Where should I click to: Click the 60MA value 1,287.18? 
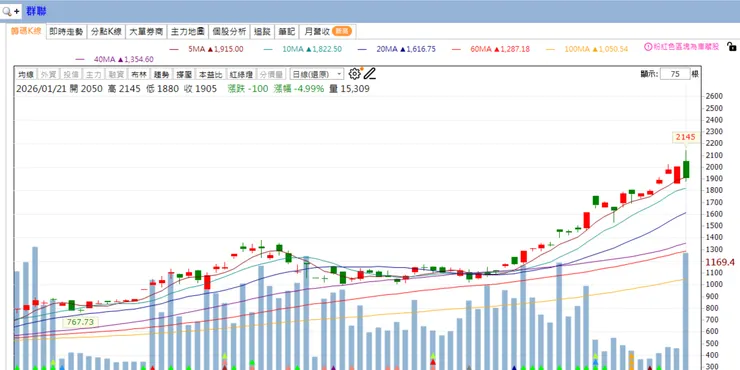tap(514, 49)
